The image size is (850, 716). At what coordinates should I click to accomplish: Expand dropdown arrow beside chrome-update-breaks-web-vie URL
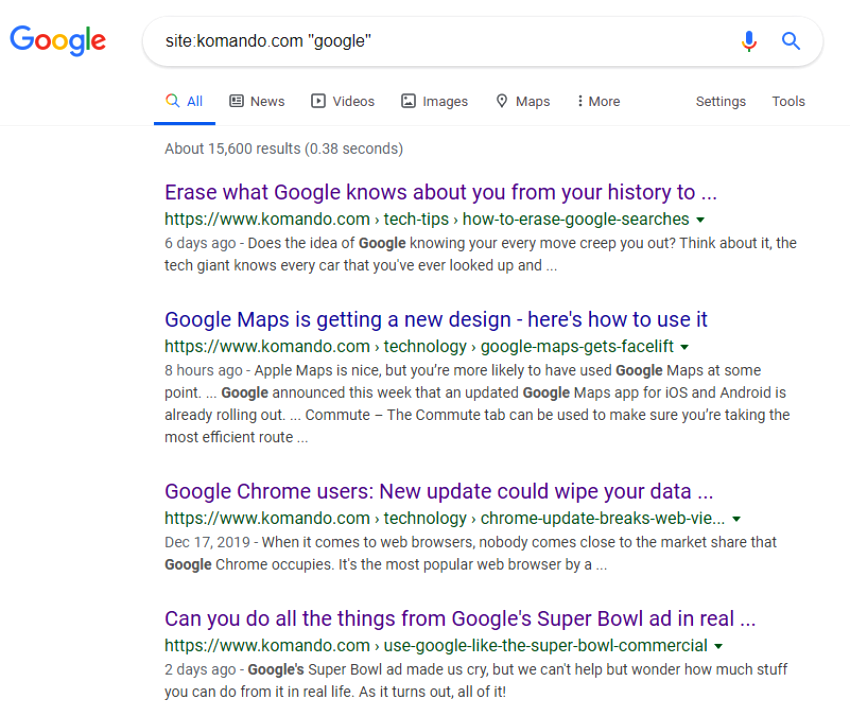pos(736,519)
